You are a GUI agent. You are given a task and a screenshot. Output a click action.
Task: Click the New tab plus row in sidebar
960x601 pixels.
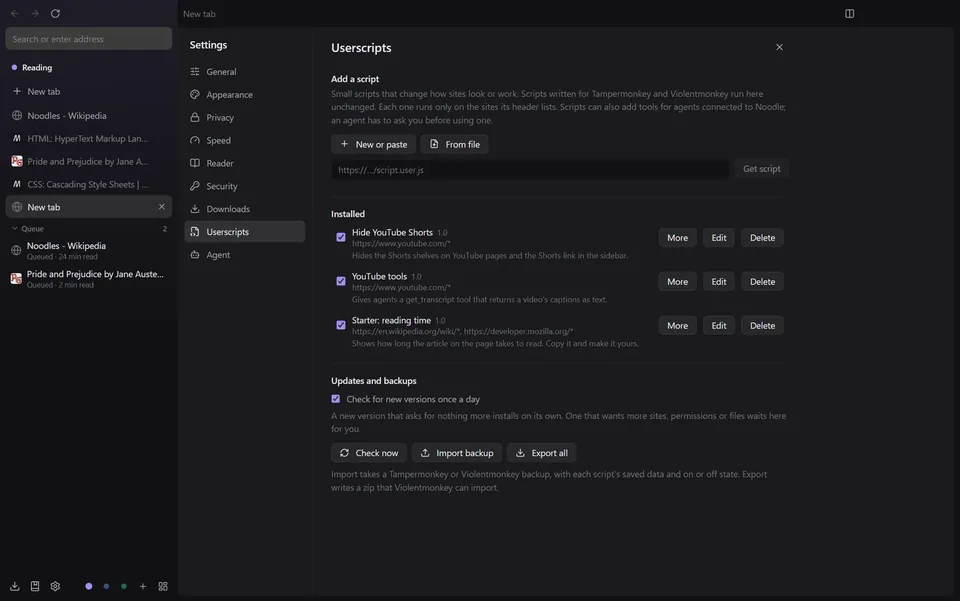[x=89, y=91]
